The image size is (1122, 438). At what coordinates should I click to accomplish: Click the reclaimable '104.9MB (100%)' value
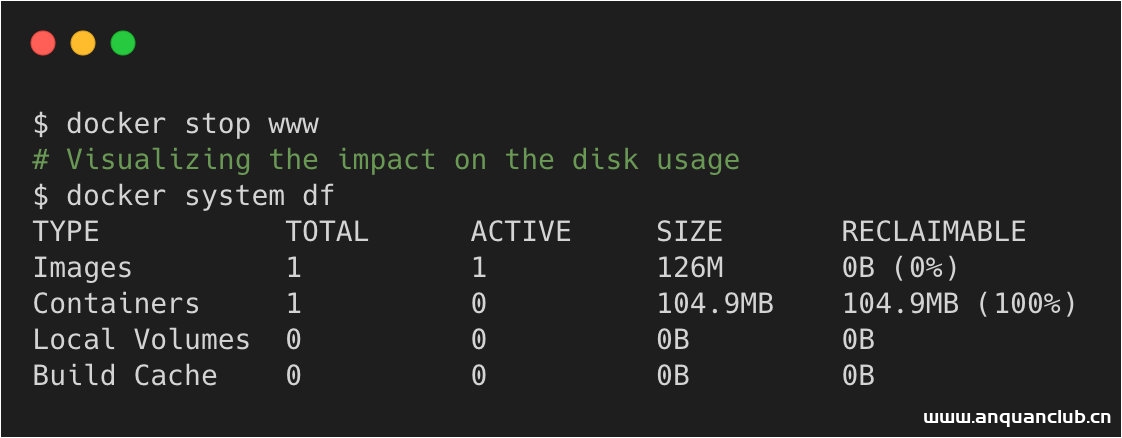click(x=959, y=304)
